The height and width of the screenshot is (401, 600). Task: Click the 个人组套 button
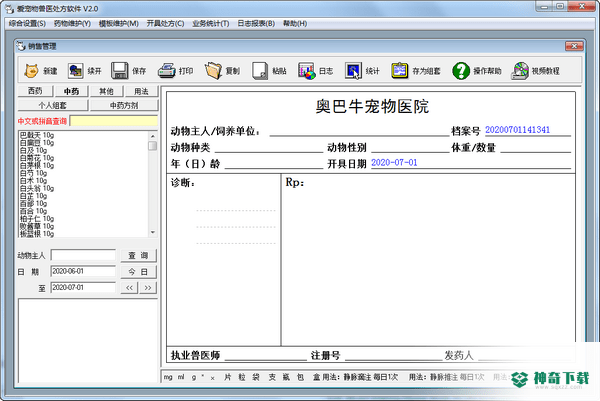53,105
